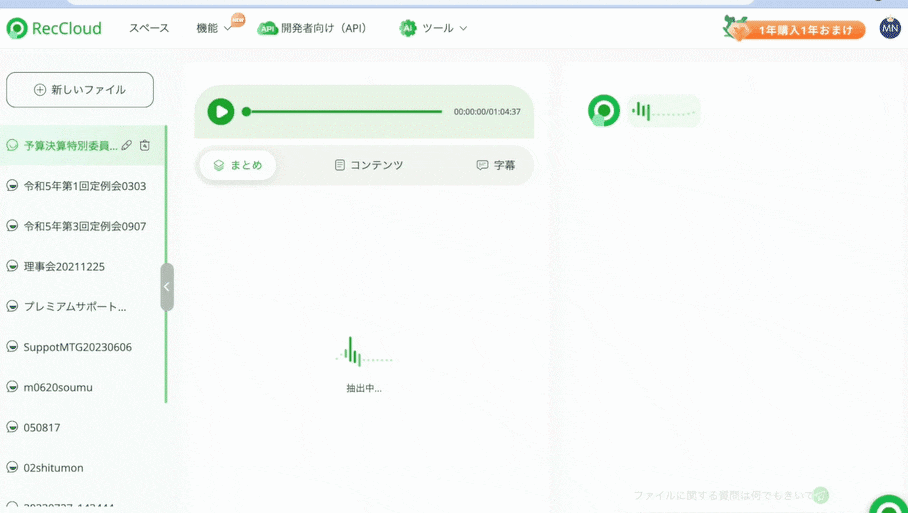Click the AI tools flower icon
This screenshot has width=908, height=513.
tap(408, 28)
